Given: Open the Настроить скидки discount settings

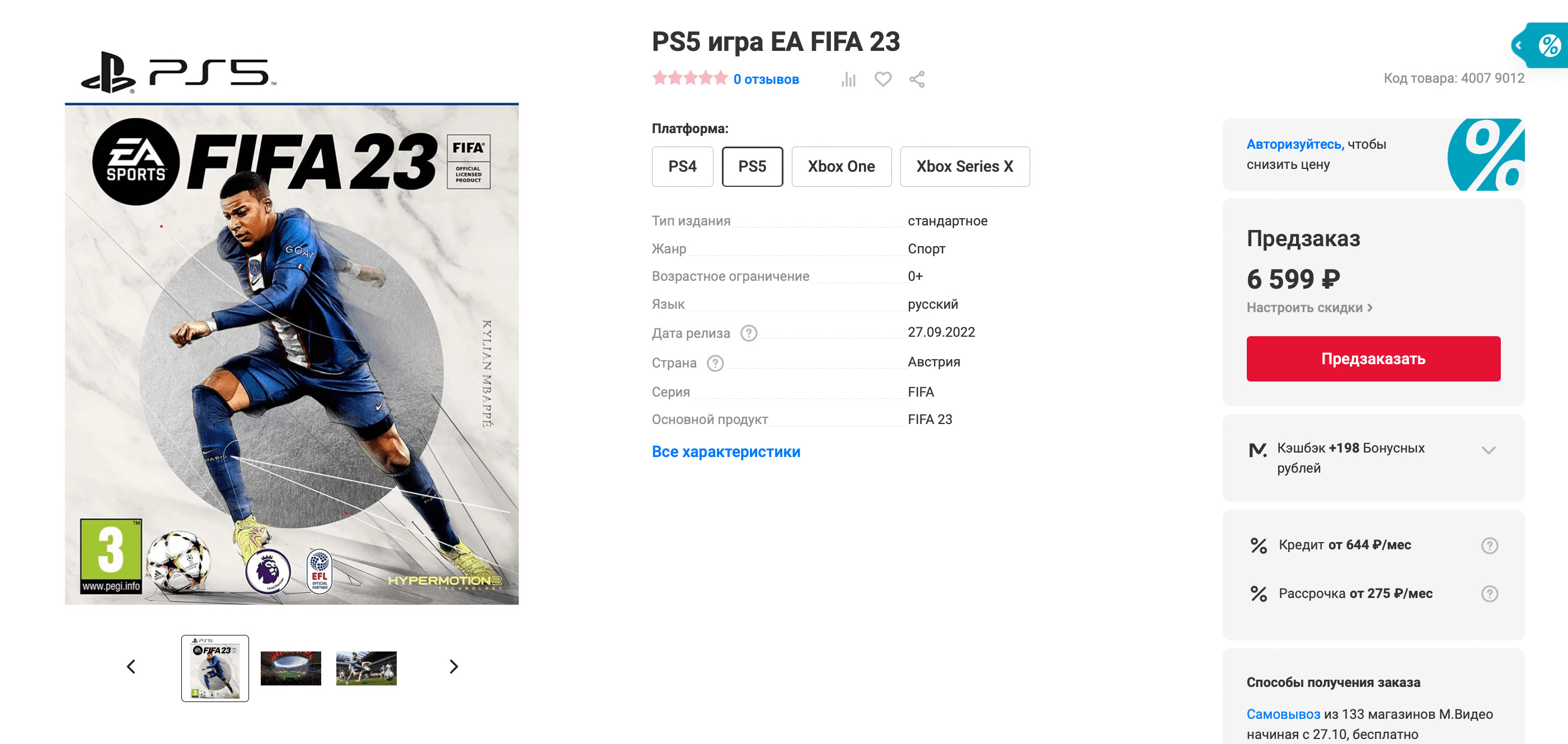Looking at the screenshot, I should (1309, 308).
